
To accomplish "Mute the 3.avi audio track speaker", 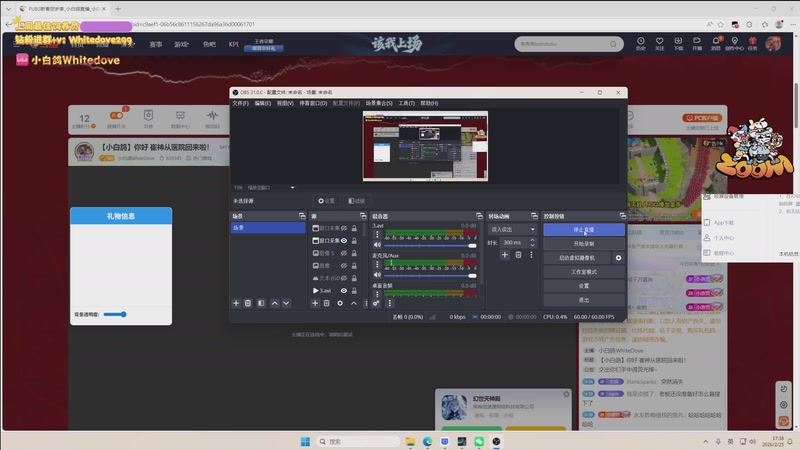I will click(x=378, y=245).
